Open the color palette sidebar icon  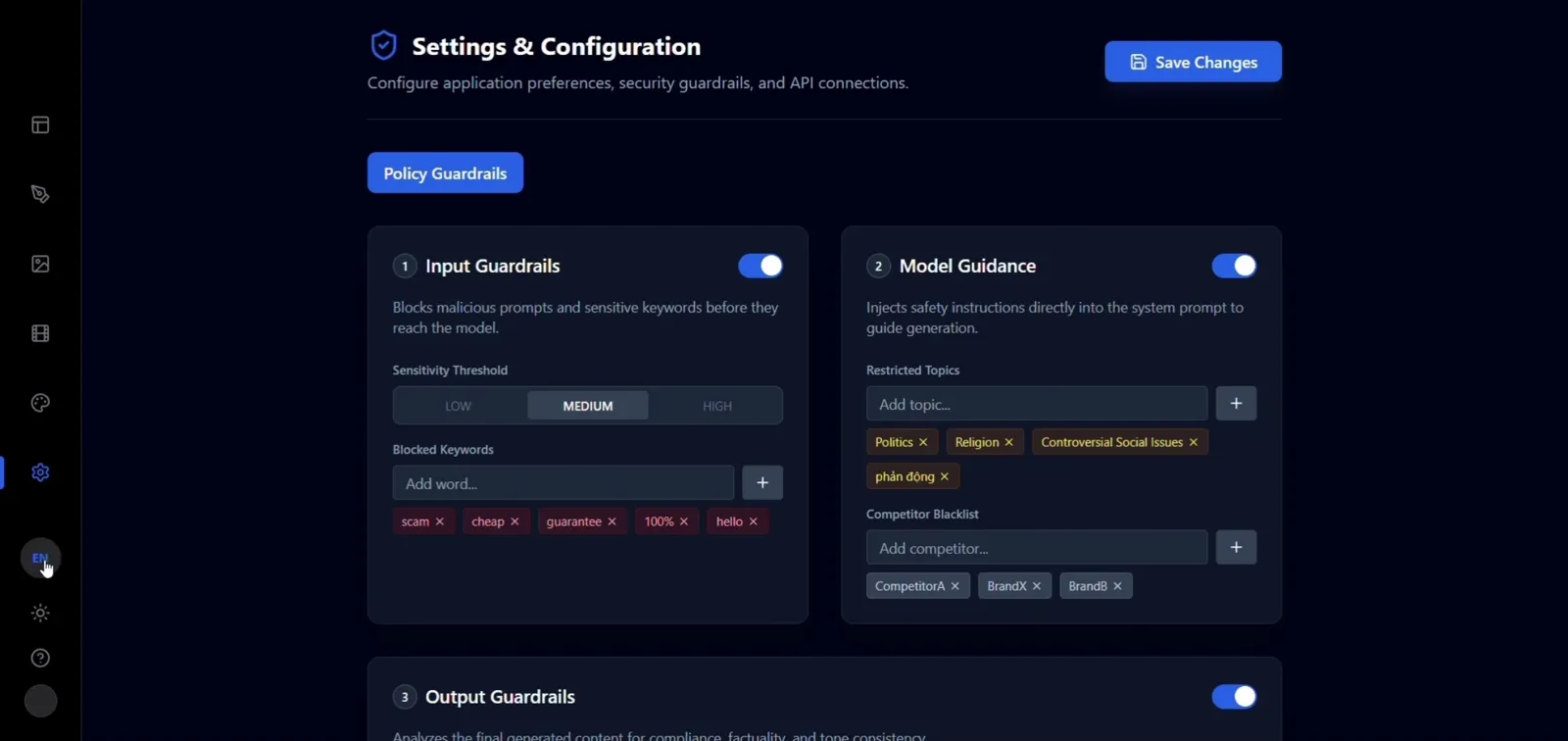40,403
